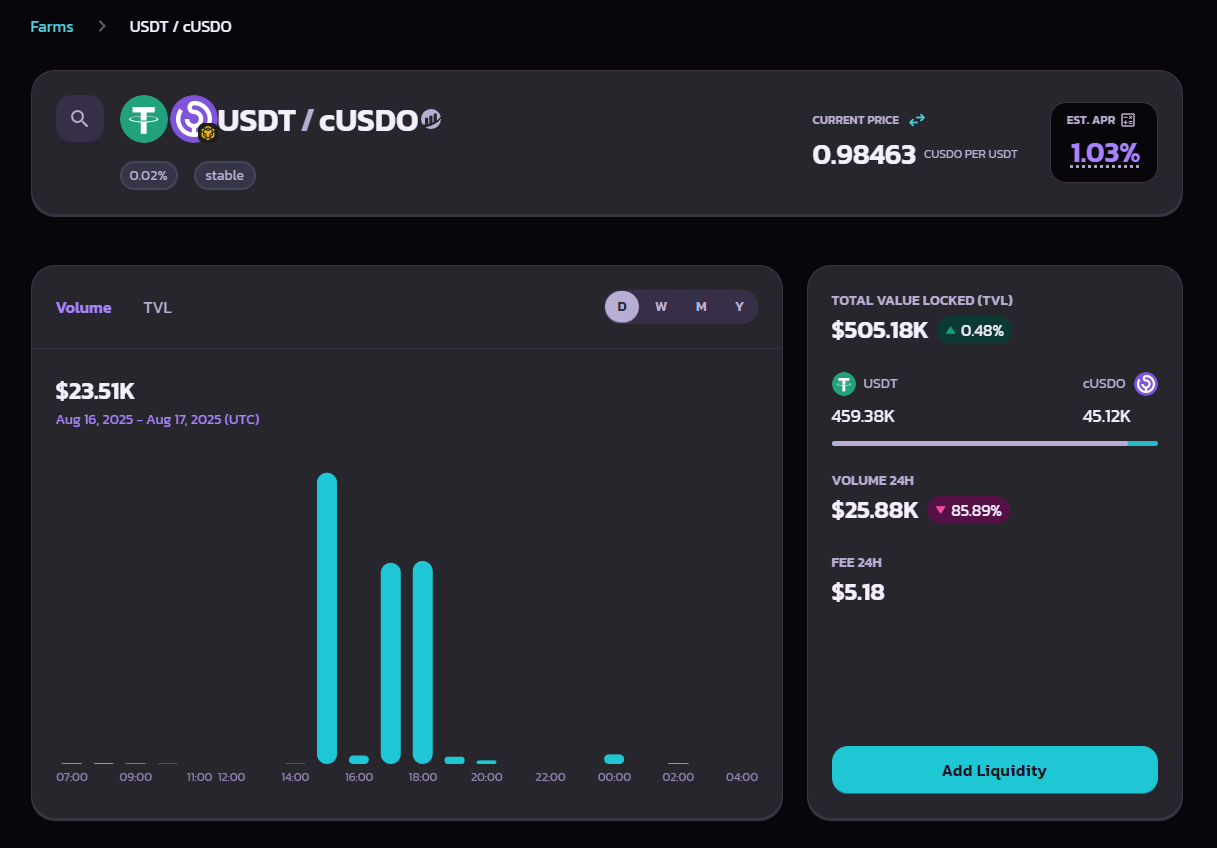This screenshot has width=1217, height=848.
Task: Click the cUSDO token icon in TVL panel
Action: (x=1146, y=384)
